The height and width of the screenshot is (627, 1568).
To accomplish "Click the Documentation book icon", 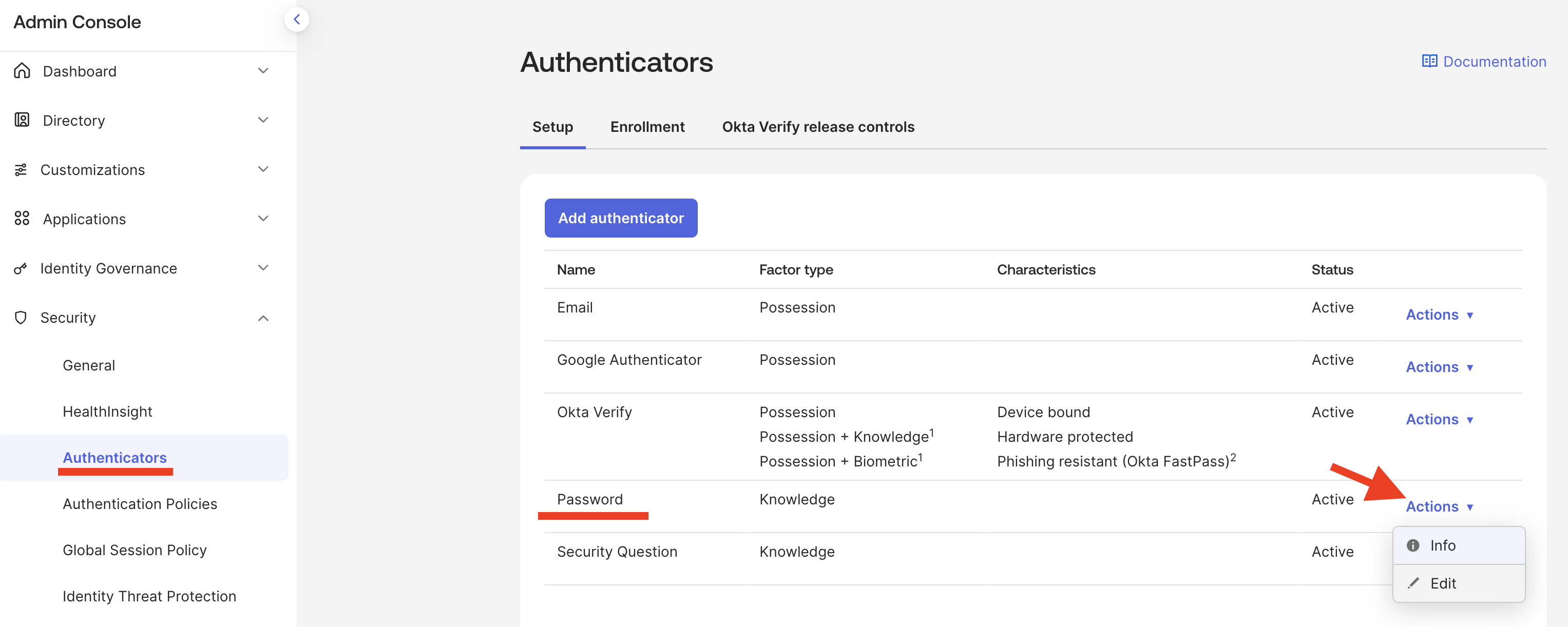I will (1429, 62).
